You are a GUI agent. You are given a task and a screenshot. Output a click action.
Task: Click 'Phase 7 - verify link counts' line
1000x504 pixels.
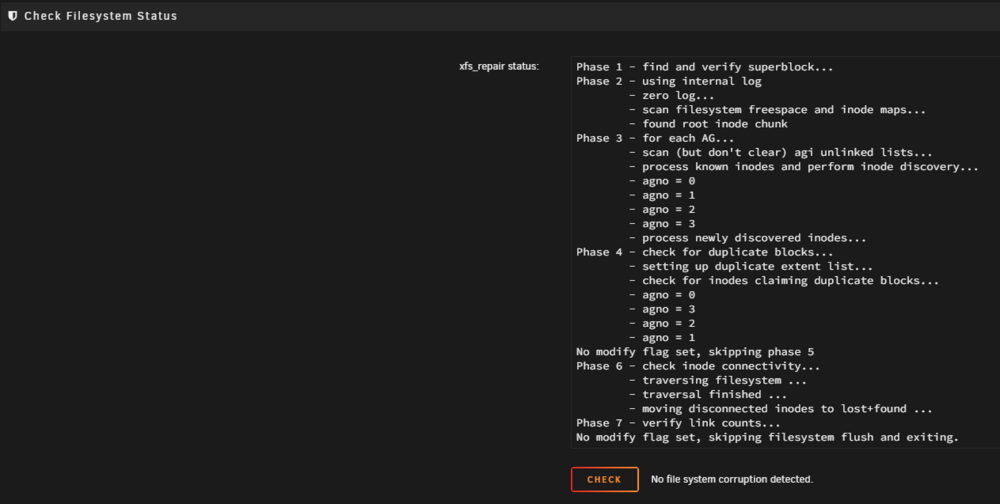click(x=678, y=423)
